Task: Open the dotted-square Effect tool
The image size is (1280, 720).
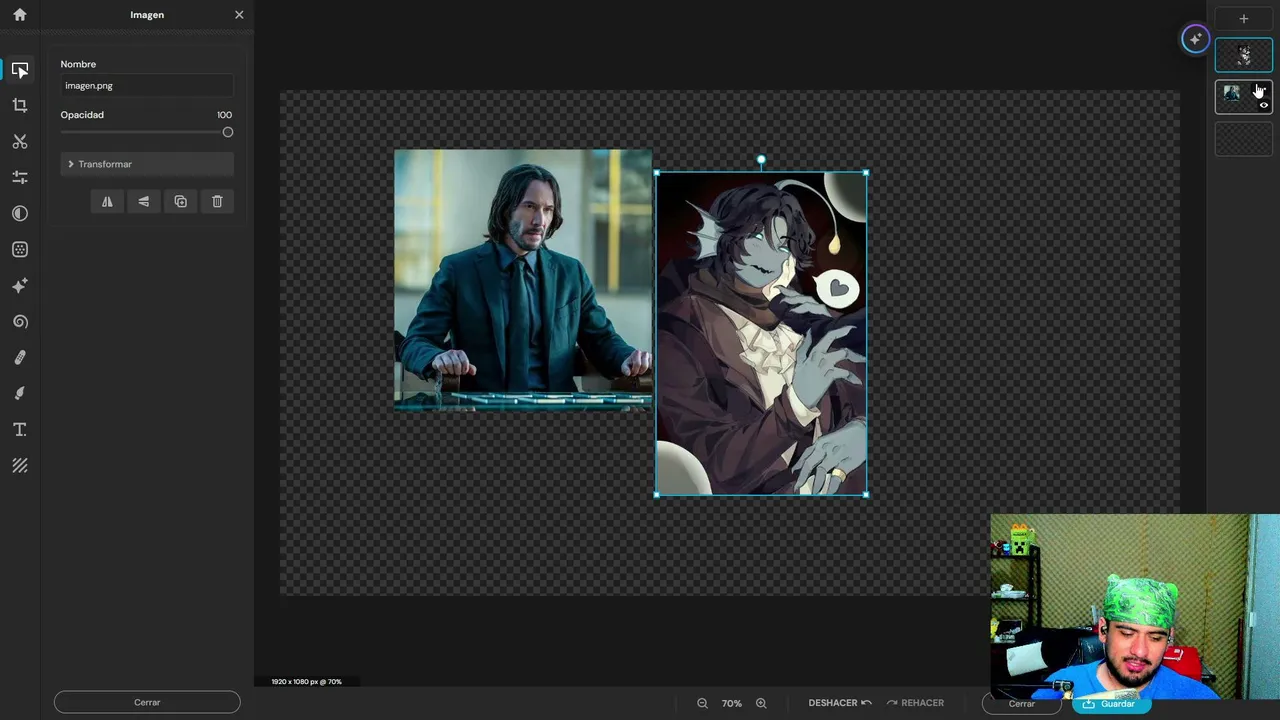Action: pyautogui.click(x=20, y=249)
